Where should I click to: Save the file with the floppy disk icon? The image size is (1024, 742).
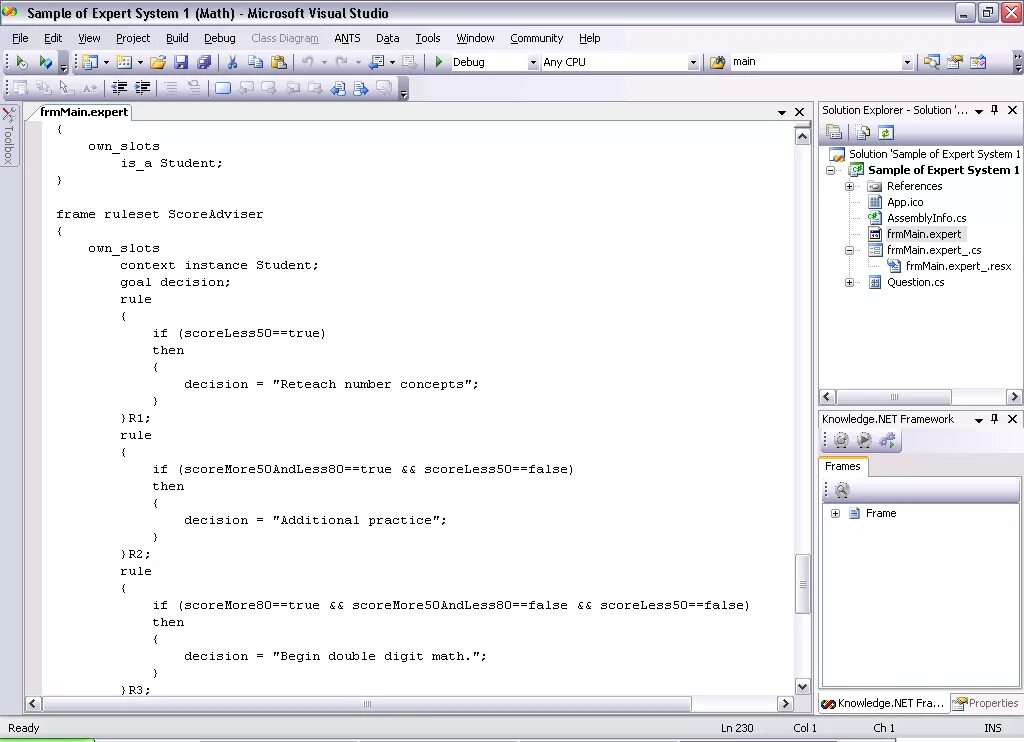181,62
